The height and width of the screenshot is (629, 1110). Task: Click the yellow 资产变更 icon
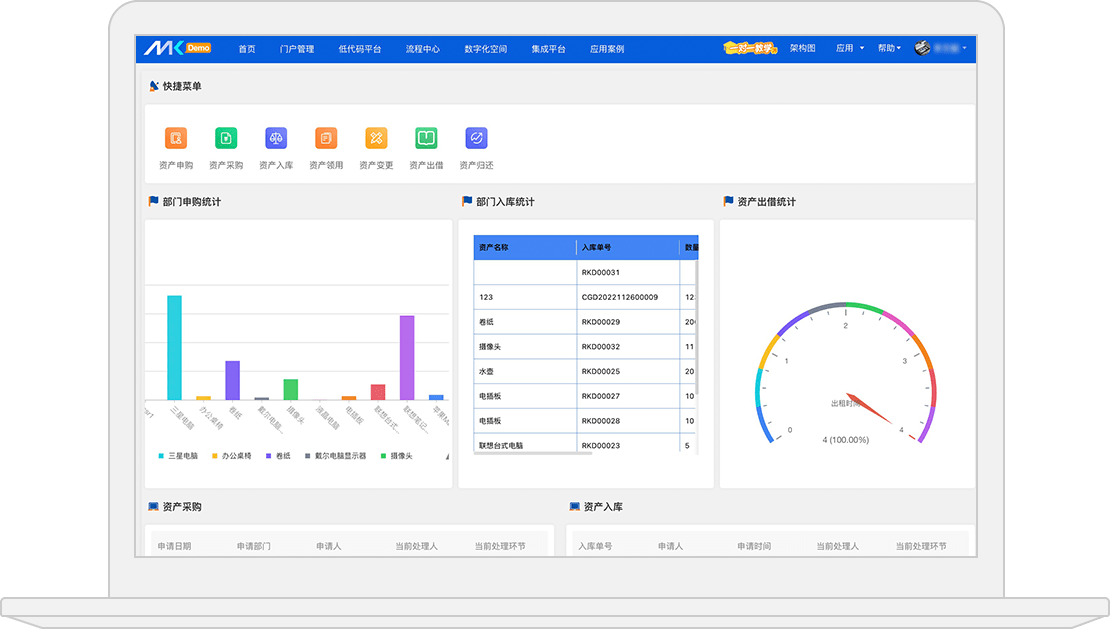click(x=376, y=139)
